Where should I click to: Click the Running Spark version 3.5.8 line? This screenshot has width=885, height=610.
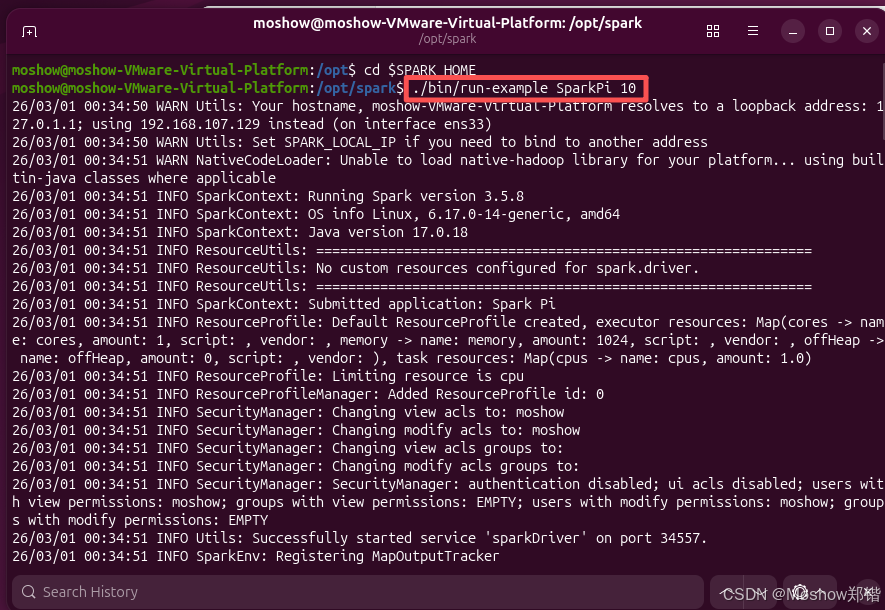(268, 196)
